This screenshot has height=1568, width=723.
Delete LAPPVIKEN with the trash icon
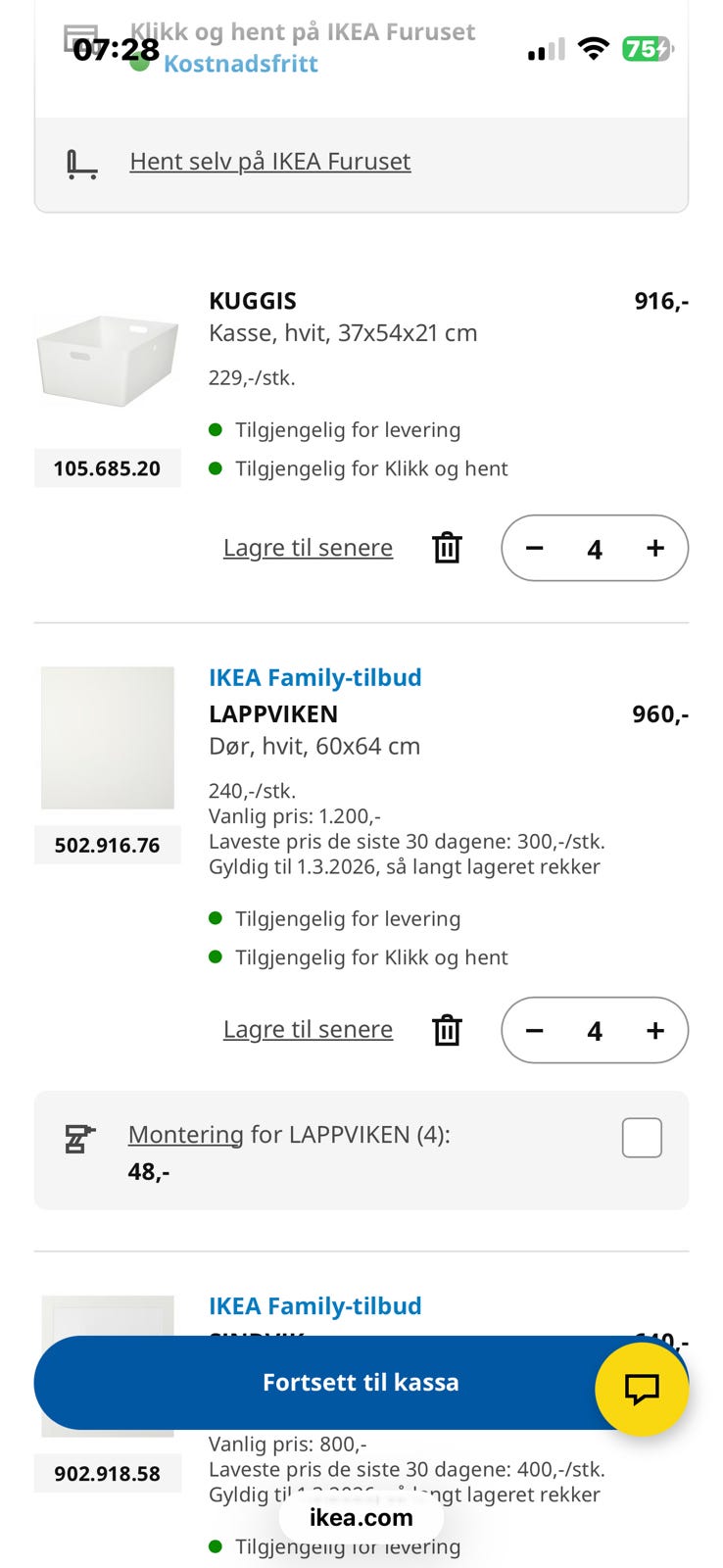pos(447,1030)
